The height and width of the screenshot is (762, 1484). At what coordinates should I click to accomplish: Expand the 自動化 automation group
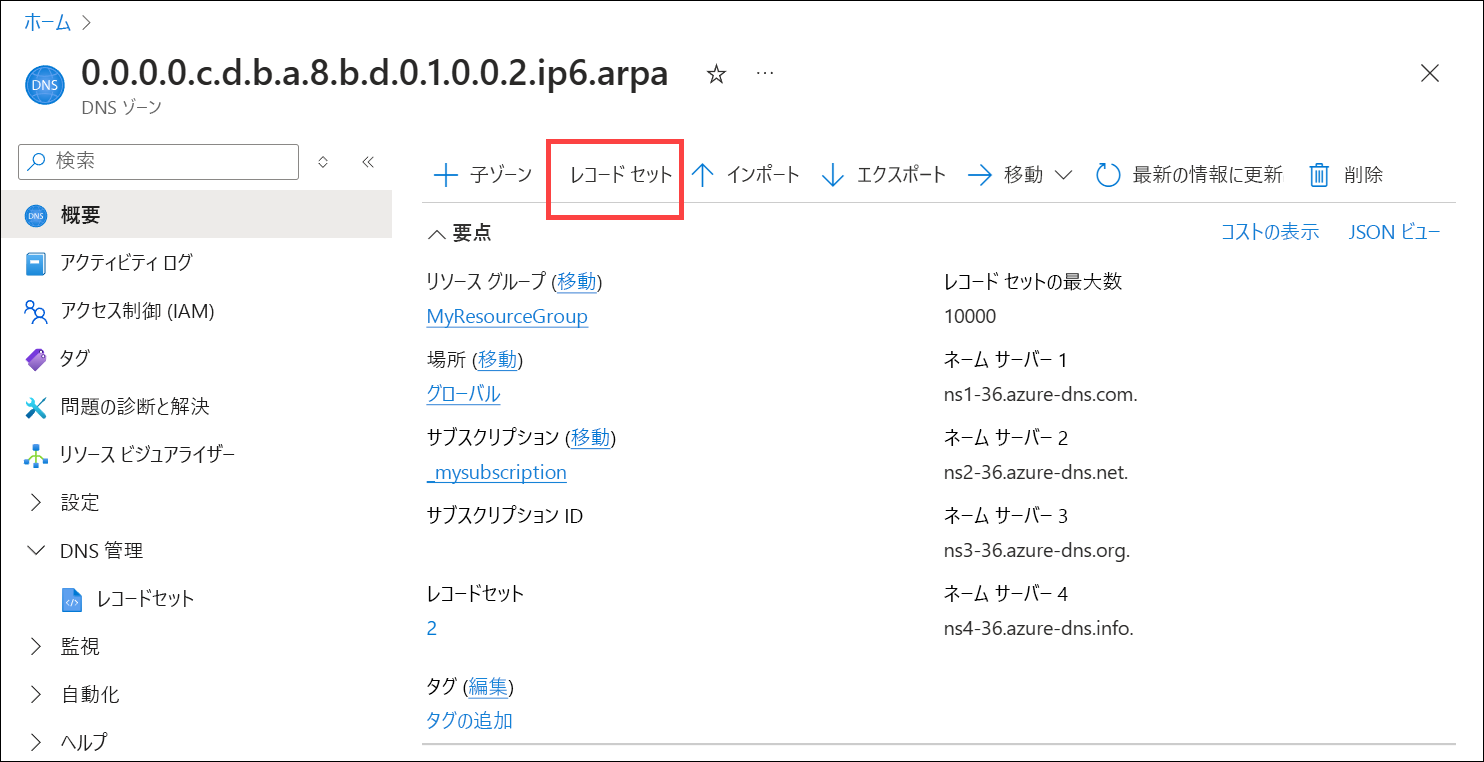[x=36, y=694]
